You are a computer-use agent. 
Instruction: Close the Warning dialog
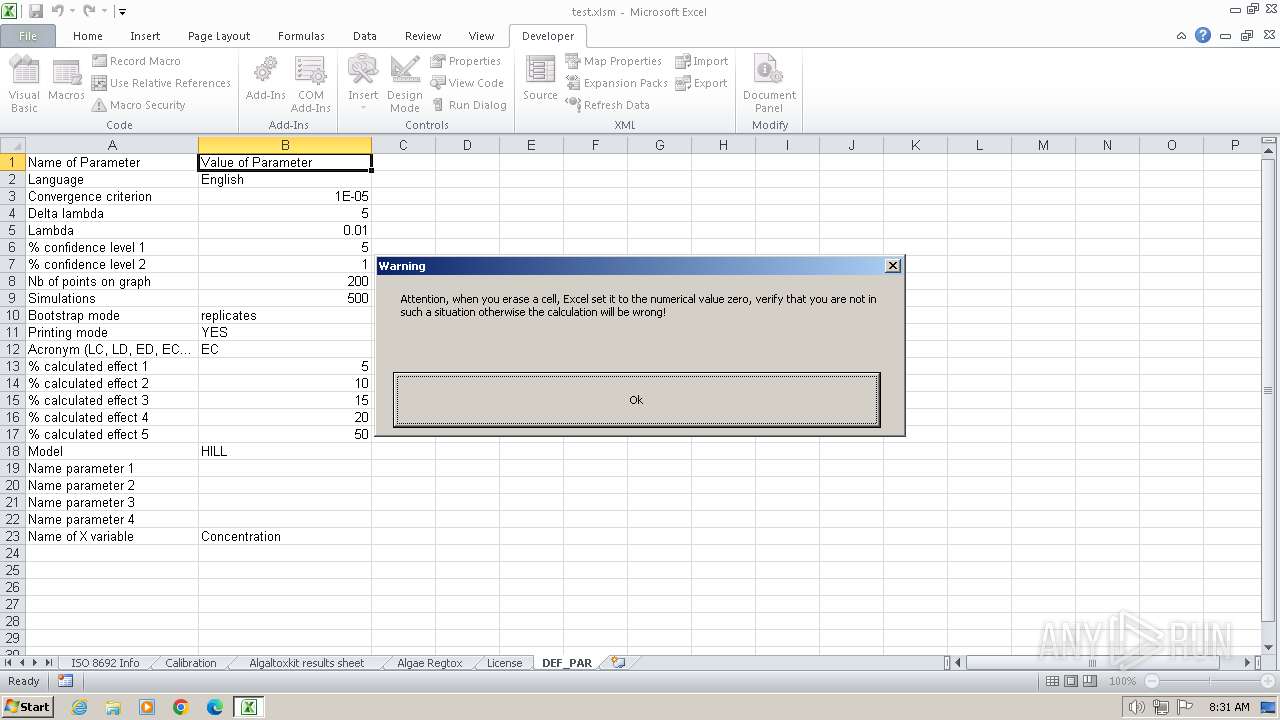tap(893, 266)
